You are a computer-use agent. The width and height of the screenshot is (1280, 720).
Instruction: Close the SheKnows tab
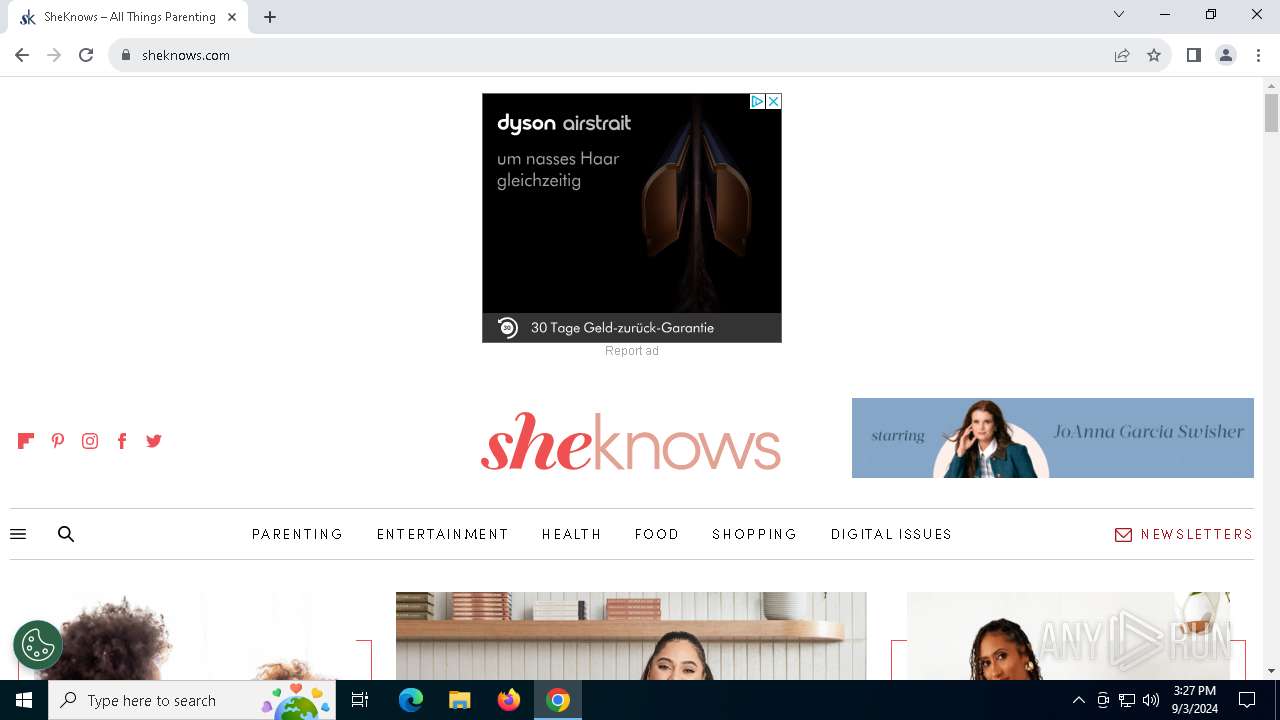[x=232, y=17]
